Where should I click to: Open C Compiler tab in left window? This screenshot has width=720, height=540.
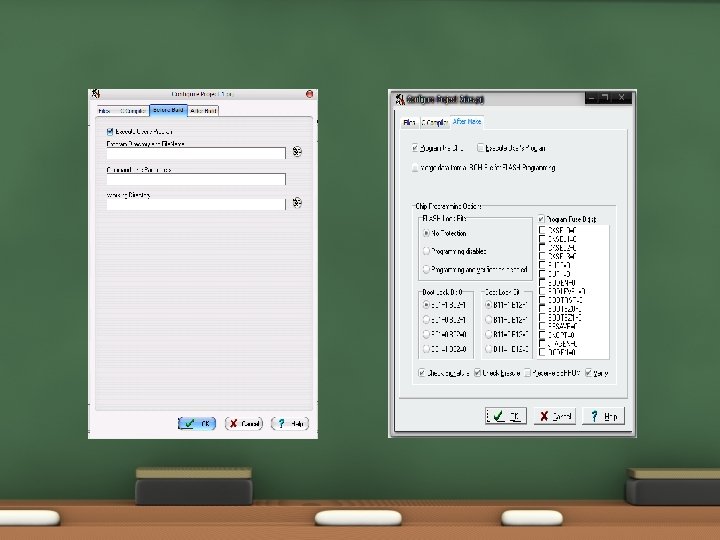133,111
